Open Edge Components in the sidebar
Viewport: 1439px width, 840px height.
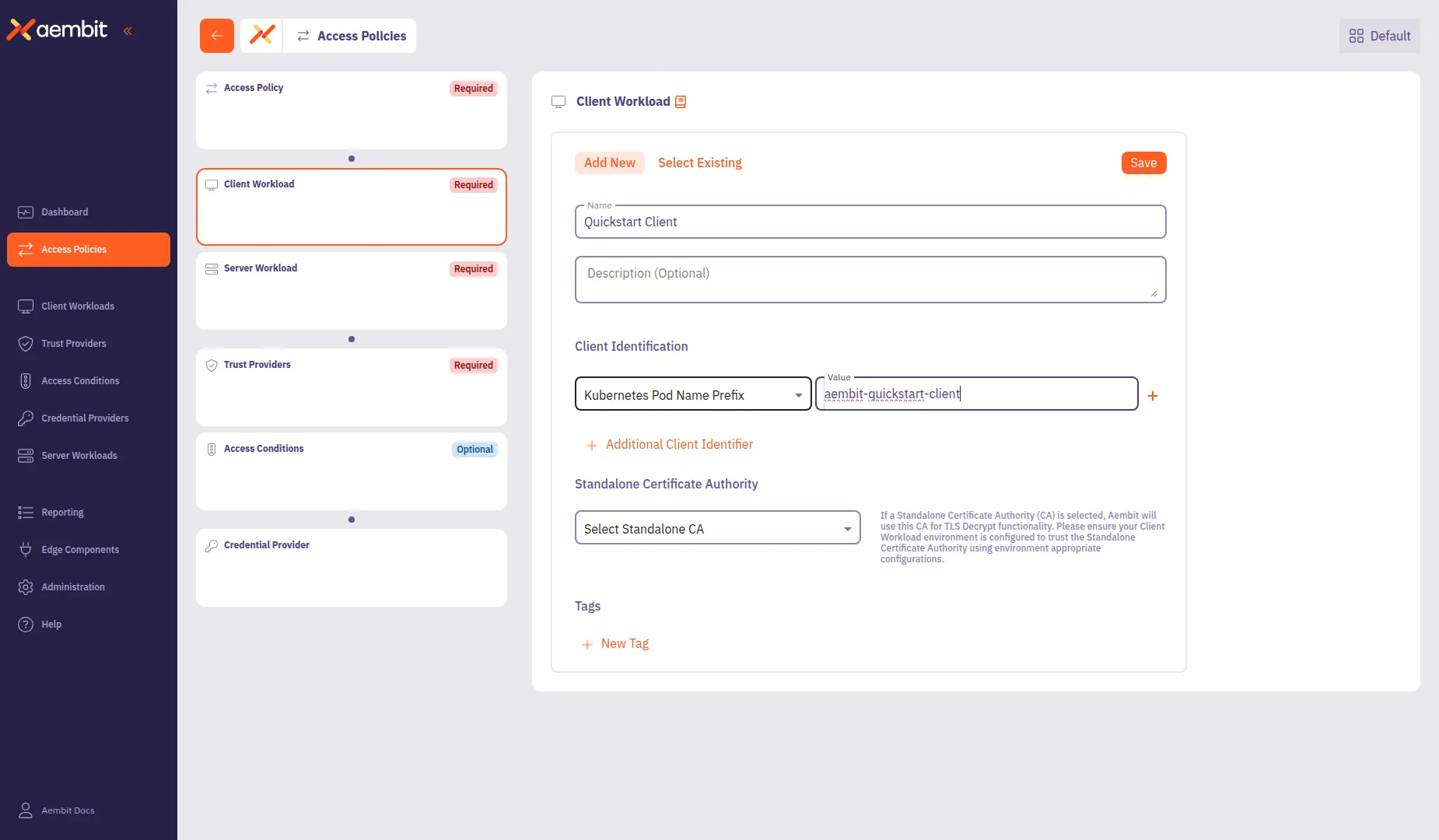[80, 549]
